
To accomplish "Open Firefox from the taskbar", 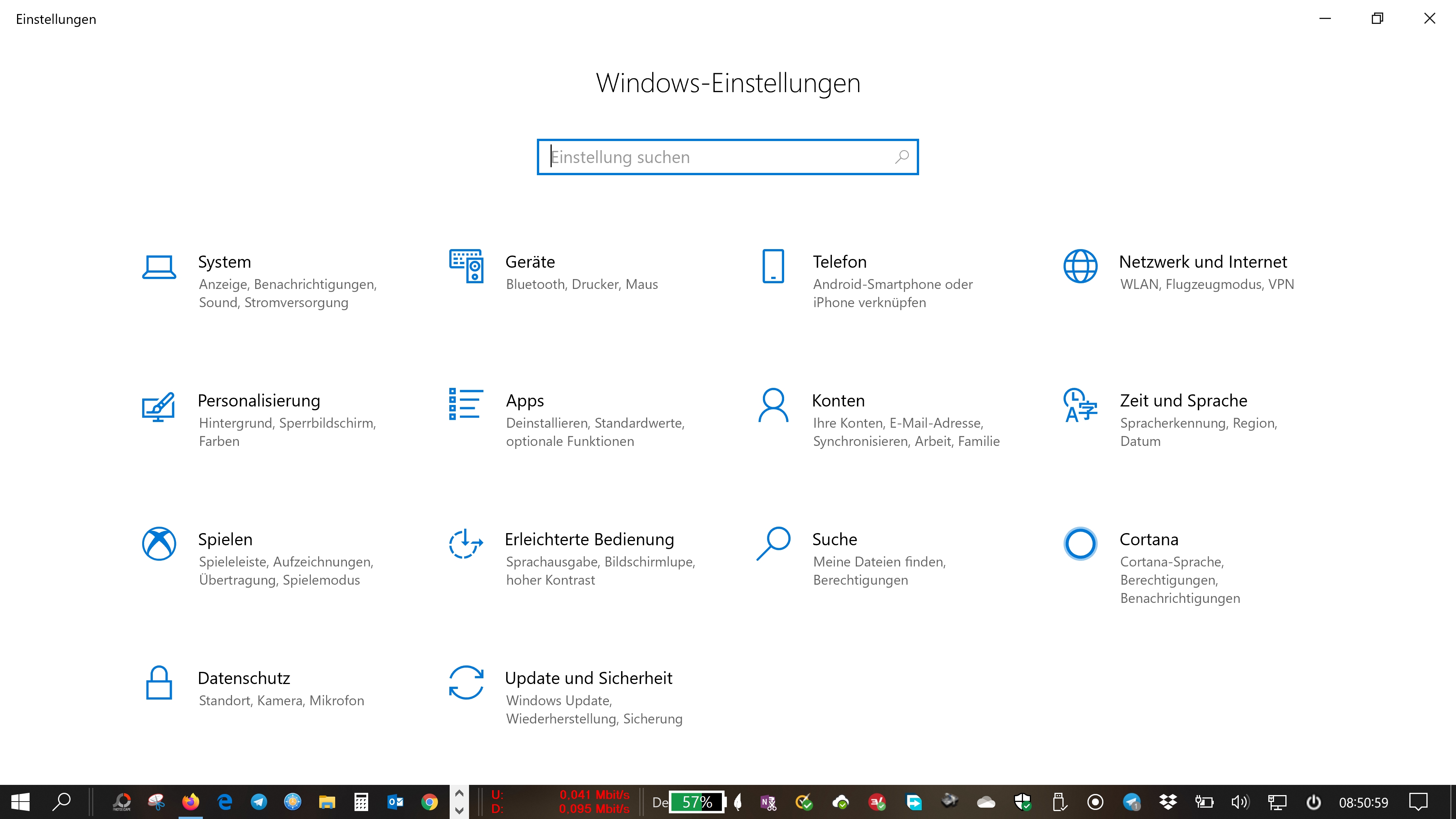I will (190, 802).
